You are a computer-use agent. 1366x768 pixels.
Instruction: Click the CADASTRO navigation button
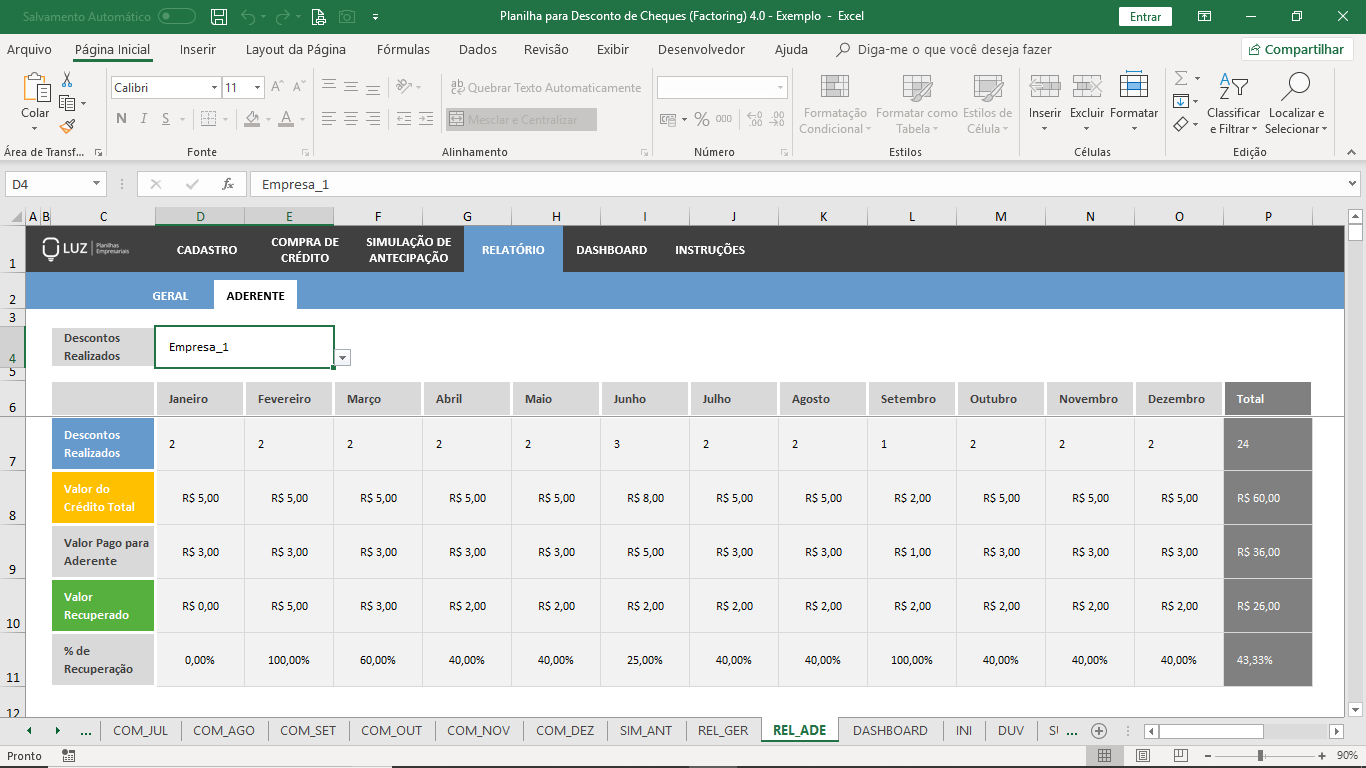207,250
